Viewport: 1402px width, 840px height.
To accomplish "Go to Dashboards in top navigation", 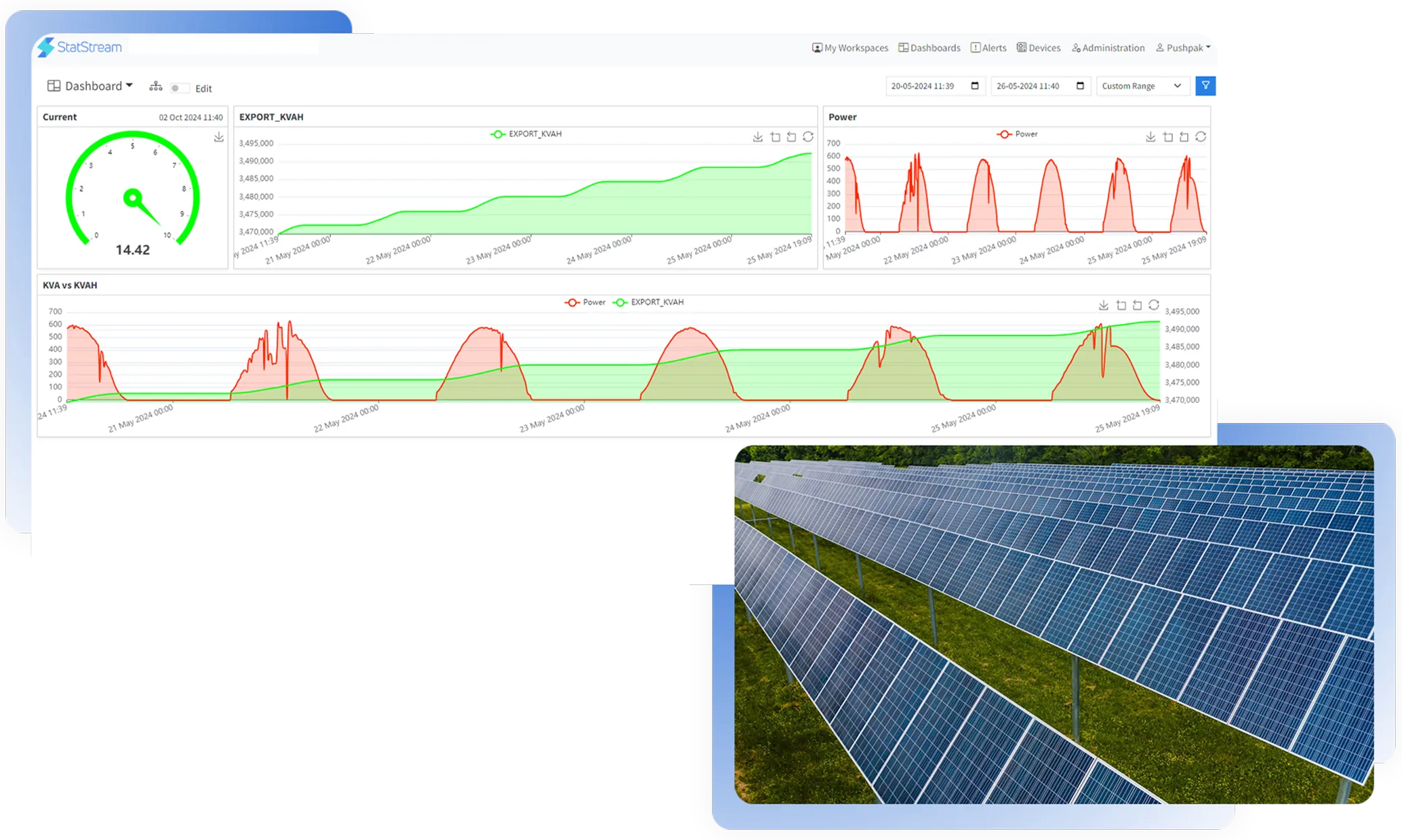I will point(929,47).
